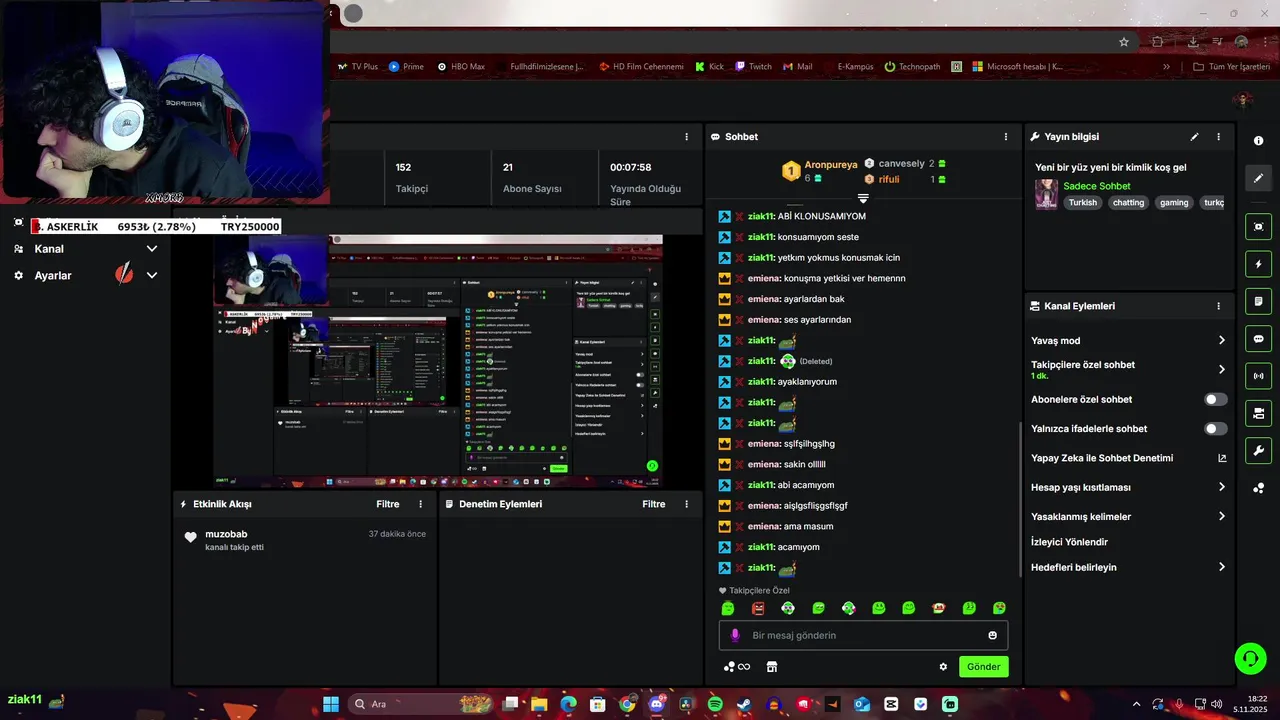Open Steam from the taskbar
This screenshot has width=1280, height=720.
click(744, 704)
